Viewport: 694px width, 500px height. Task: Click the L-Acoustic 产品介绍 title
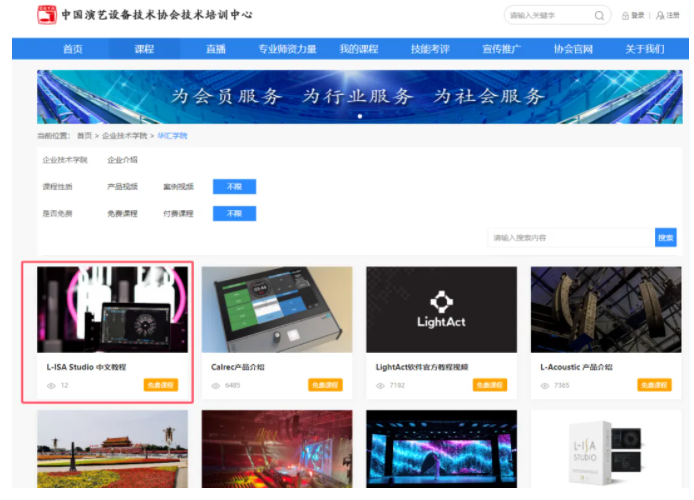(x=576, y=367)
